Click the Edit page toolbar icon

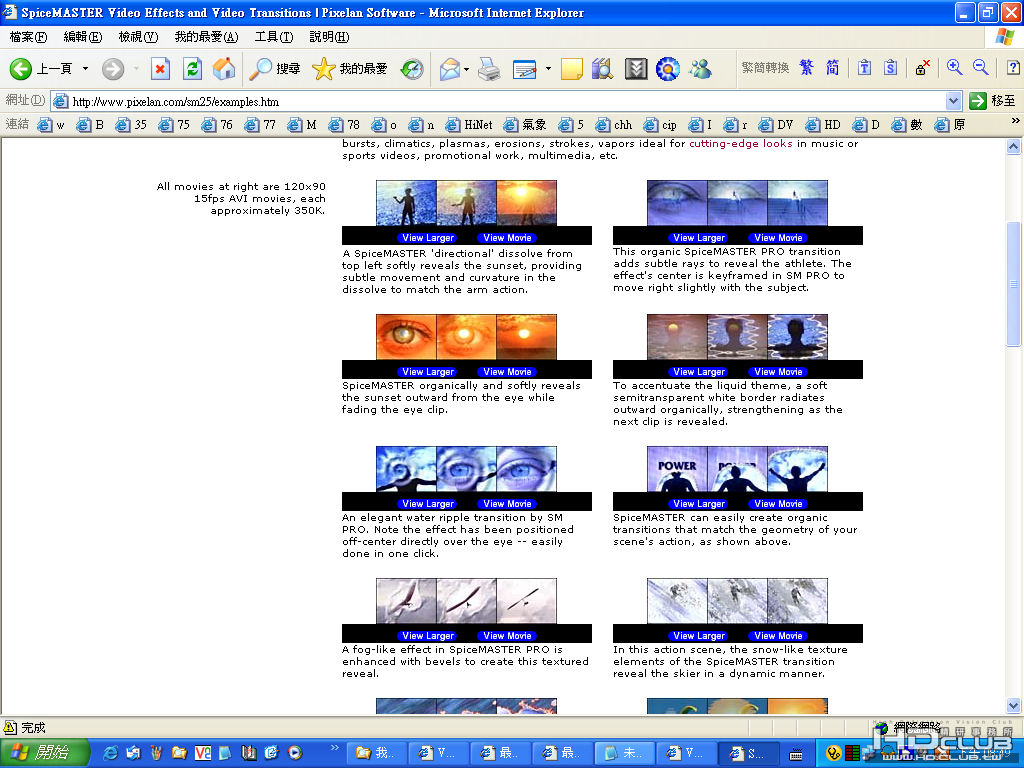tap(525, 69)
